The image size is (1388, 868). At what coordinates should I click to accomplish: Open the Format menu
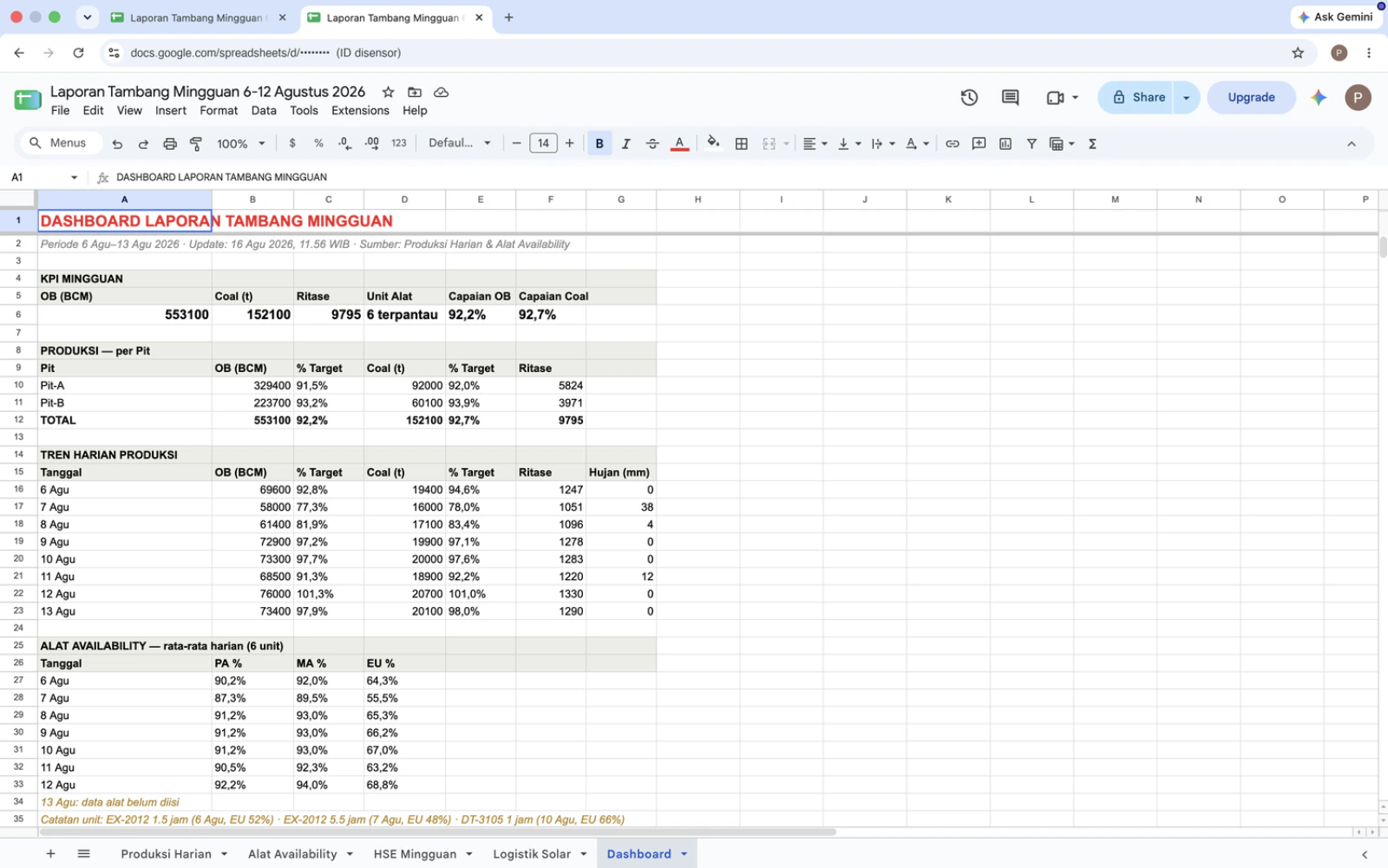coord(219,110)
